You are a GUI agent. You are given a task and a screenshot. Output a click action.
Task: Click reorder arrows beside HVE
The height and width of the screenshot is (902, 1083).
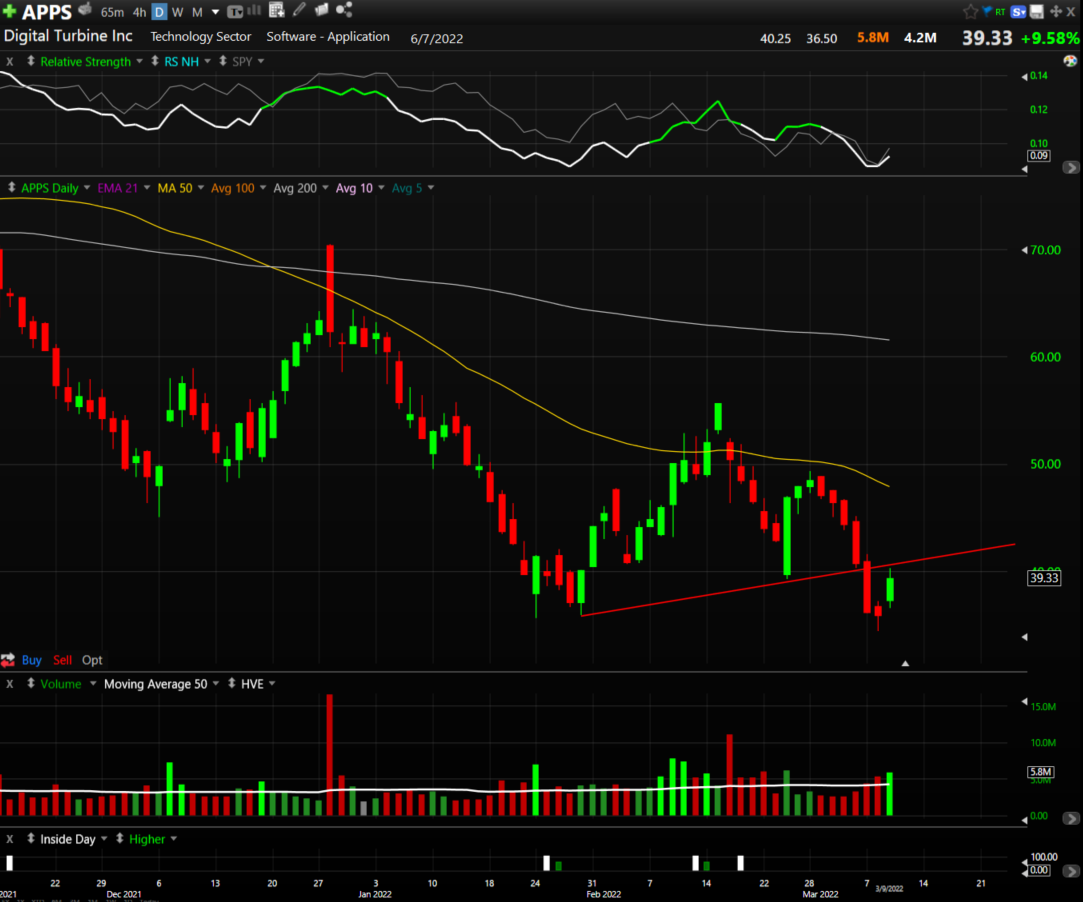[x=231, y=683]
